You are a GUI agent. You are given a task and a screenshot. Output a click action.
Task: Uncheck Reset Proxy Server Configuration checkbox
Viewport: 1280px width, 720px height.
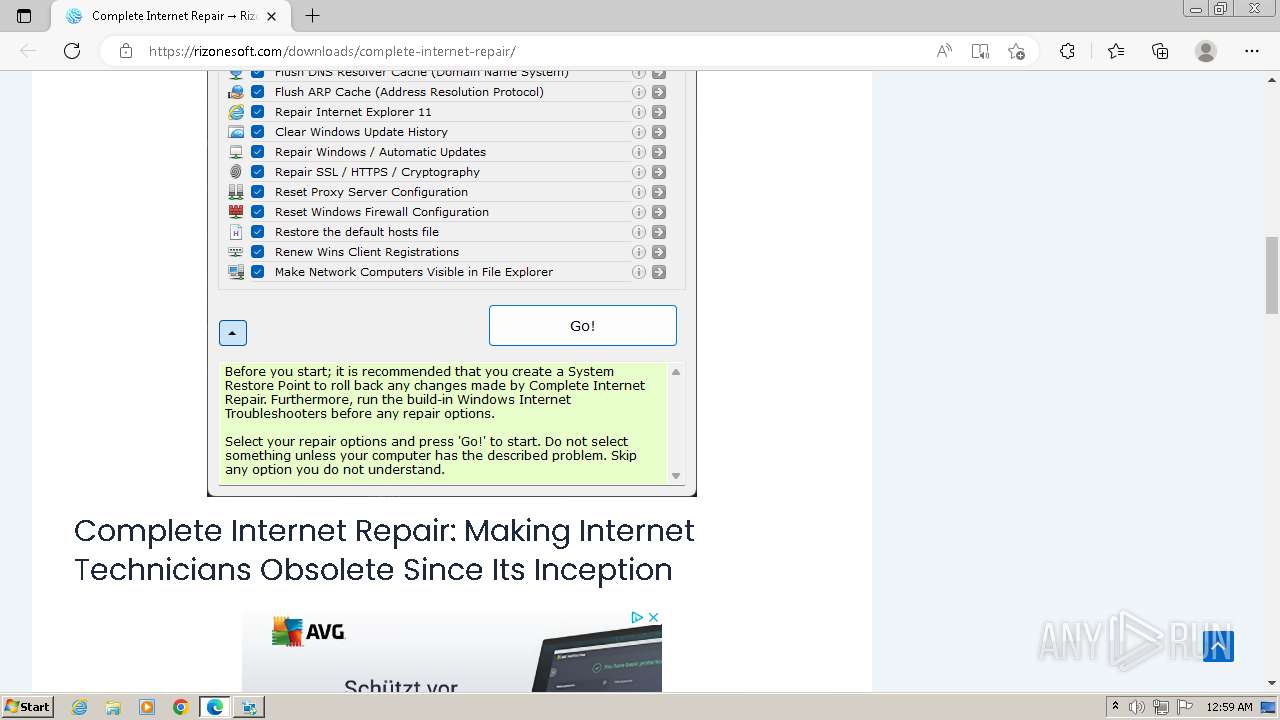[257, 192]
